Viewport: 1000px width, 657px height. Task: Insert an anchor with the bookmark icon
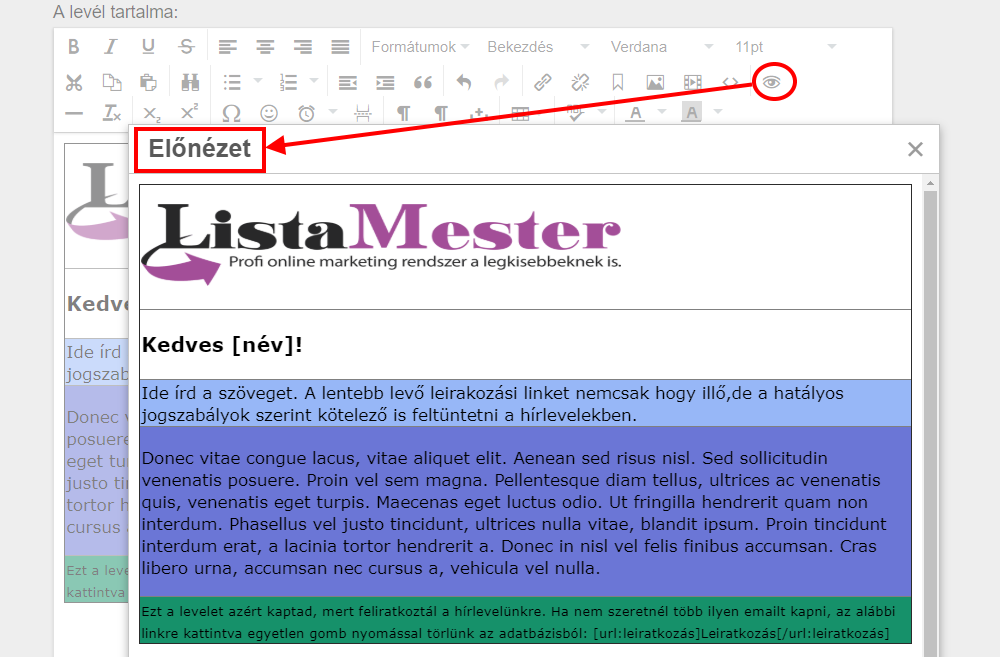[617, 82]
